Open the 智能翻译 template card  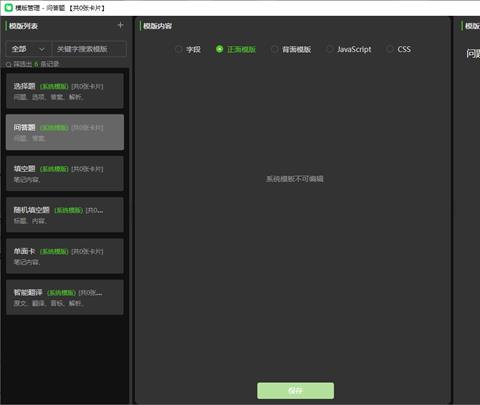[x=65, y=297]
